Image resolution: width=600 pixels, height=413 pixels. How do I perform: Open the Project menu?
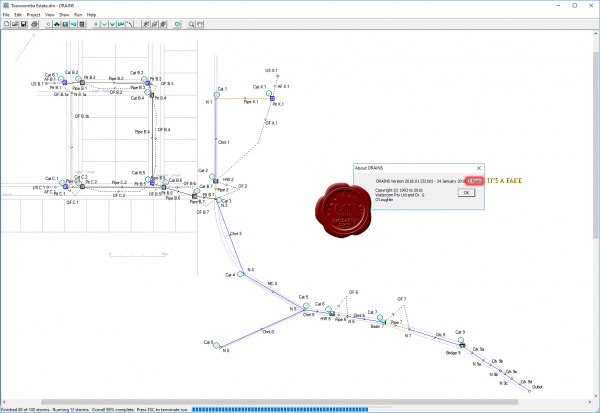(x=32, y=15)
